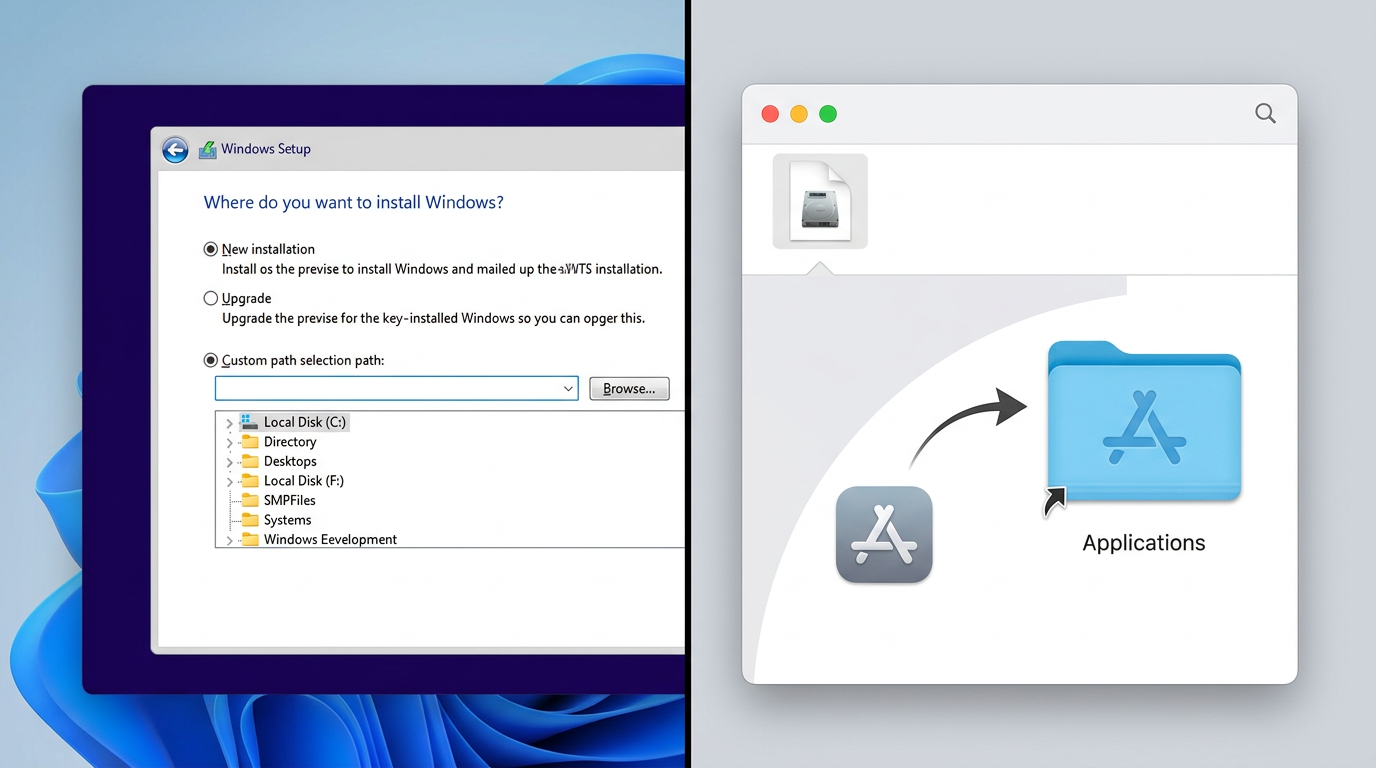
Task: Click the Directory folder icon
Action: click(250, 442)
